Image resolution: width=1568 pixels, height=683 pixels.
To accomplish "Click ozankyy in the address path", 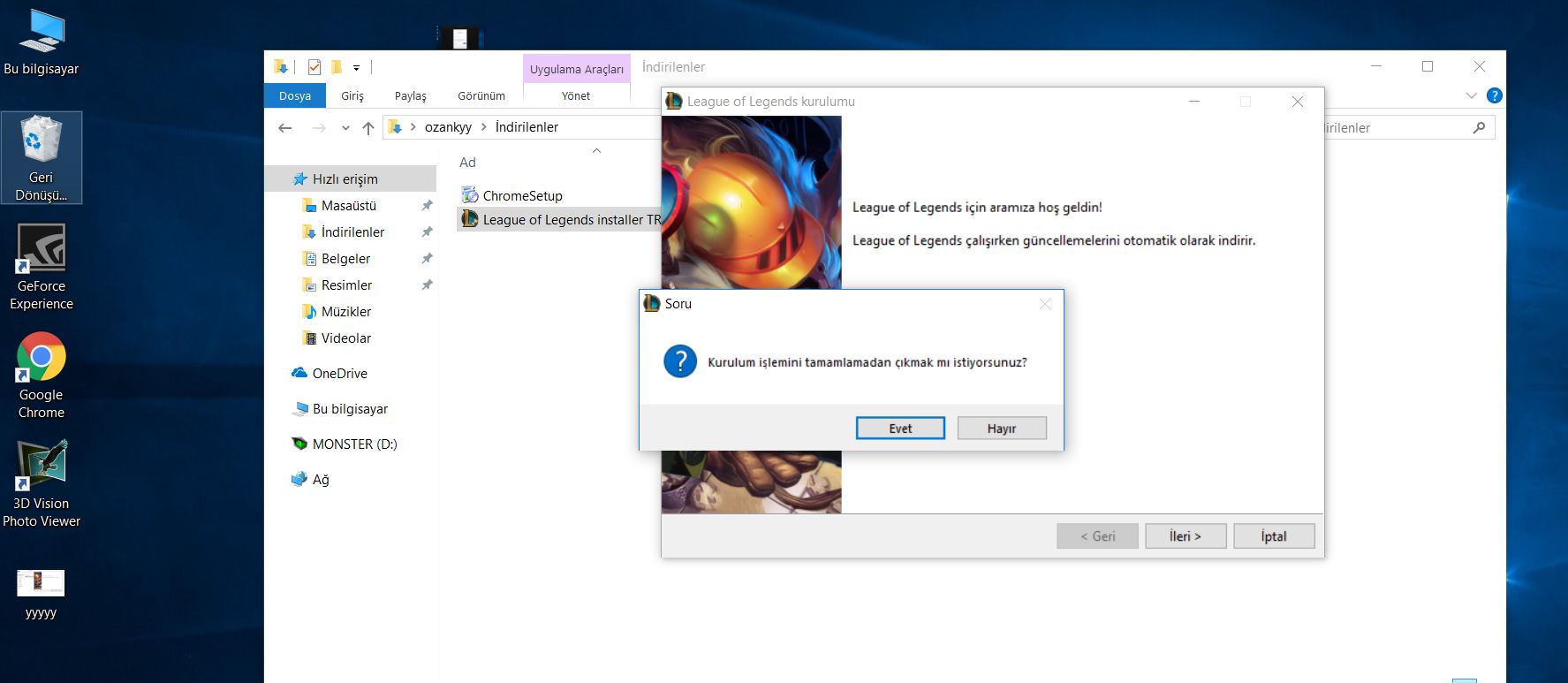I will tap(448, 127).
